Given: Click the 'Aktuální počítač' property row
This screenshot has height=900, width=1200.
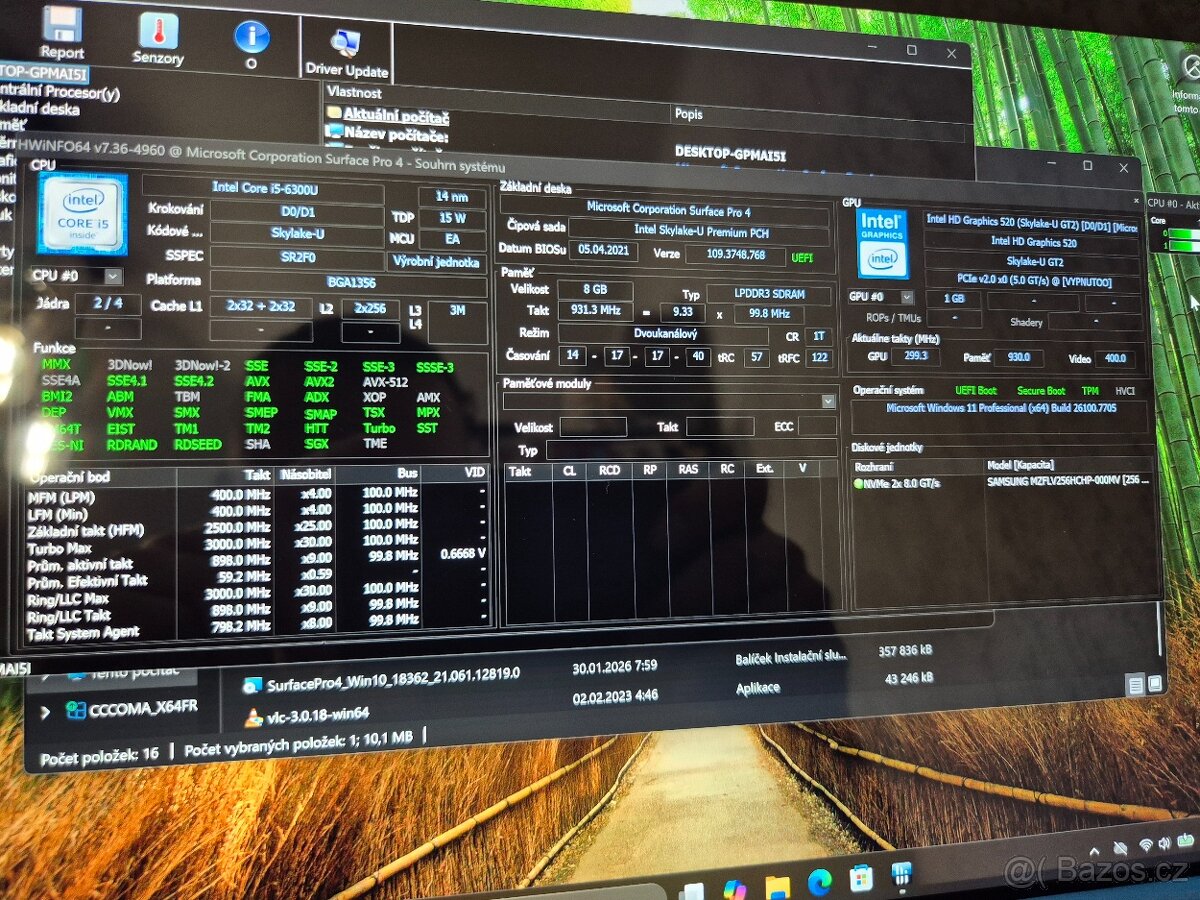Looking at the screenshot, I should coord(396,116).
